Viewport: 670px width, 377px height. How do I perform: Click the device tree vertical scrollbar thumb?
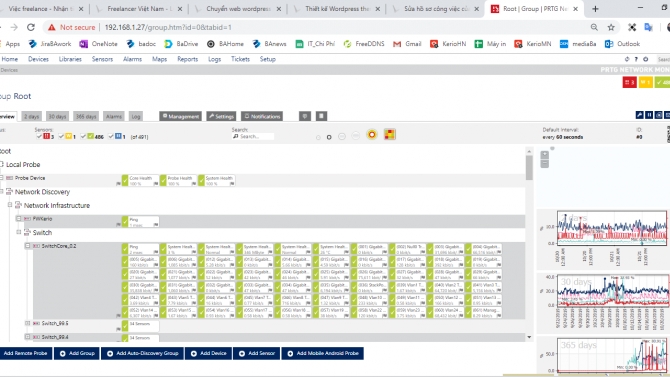pyautogui.click(x=529, y=168)
